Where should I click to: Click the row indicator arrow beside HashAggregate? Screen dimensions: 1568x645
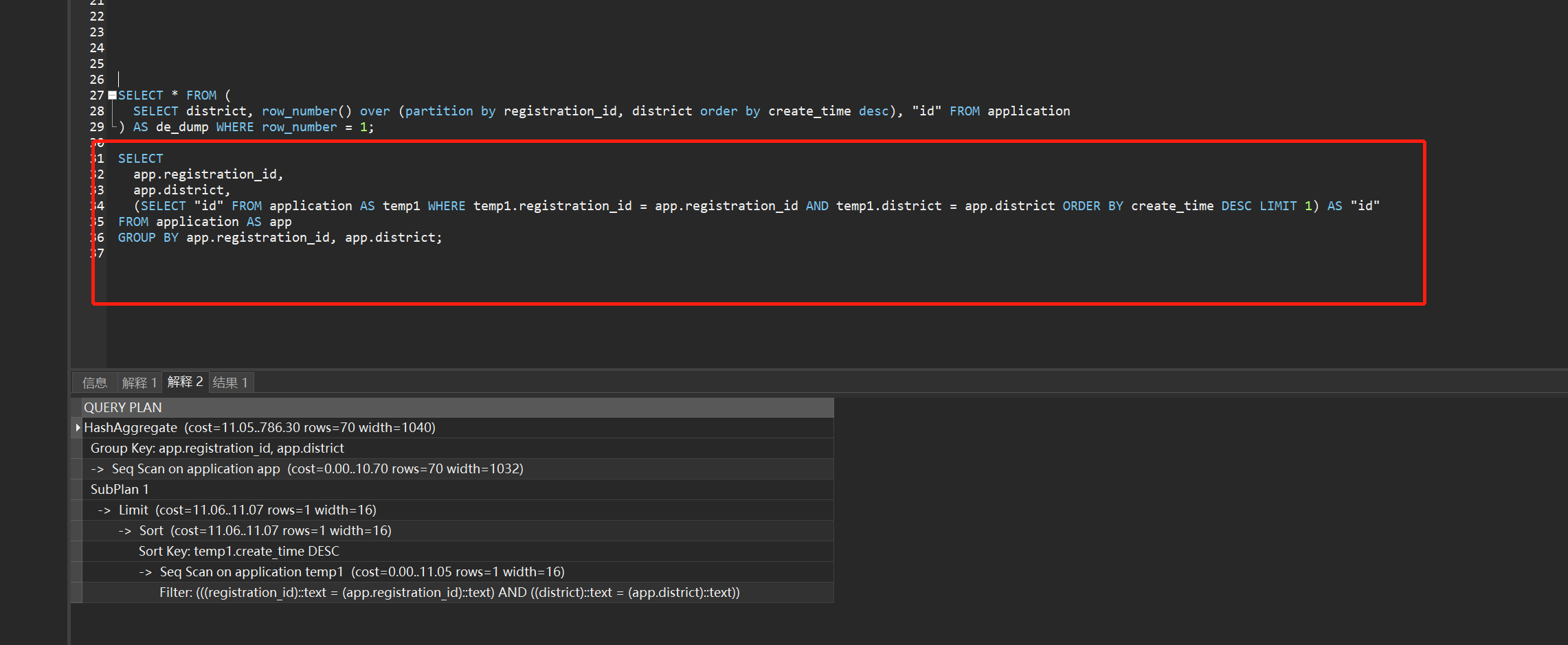77,427
